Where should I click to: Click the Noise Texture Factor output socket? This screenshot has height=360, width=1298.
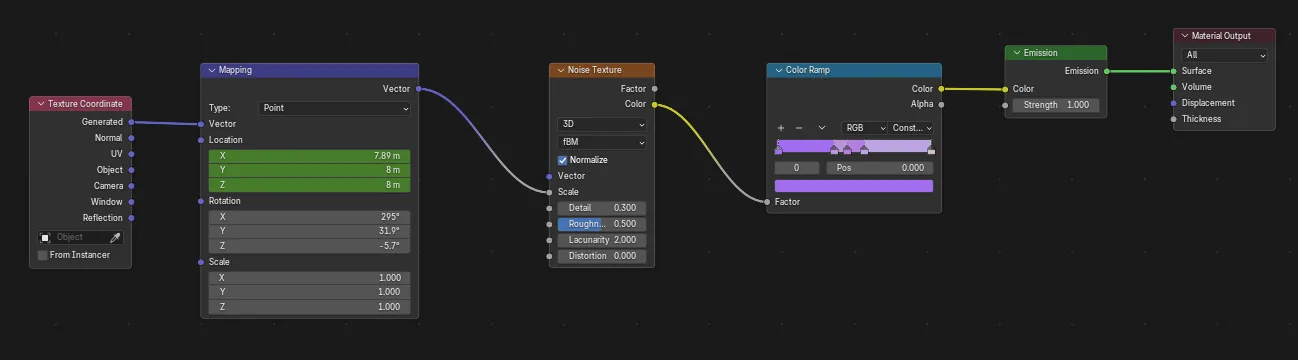pos(654,89)
